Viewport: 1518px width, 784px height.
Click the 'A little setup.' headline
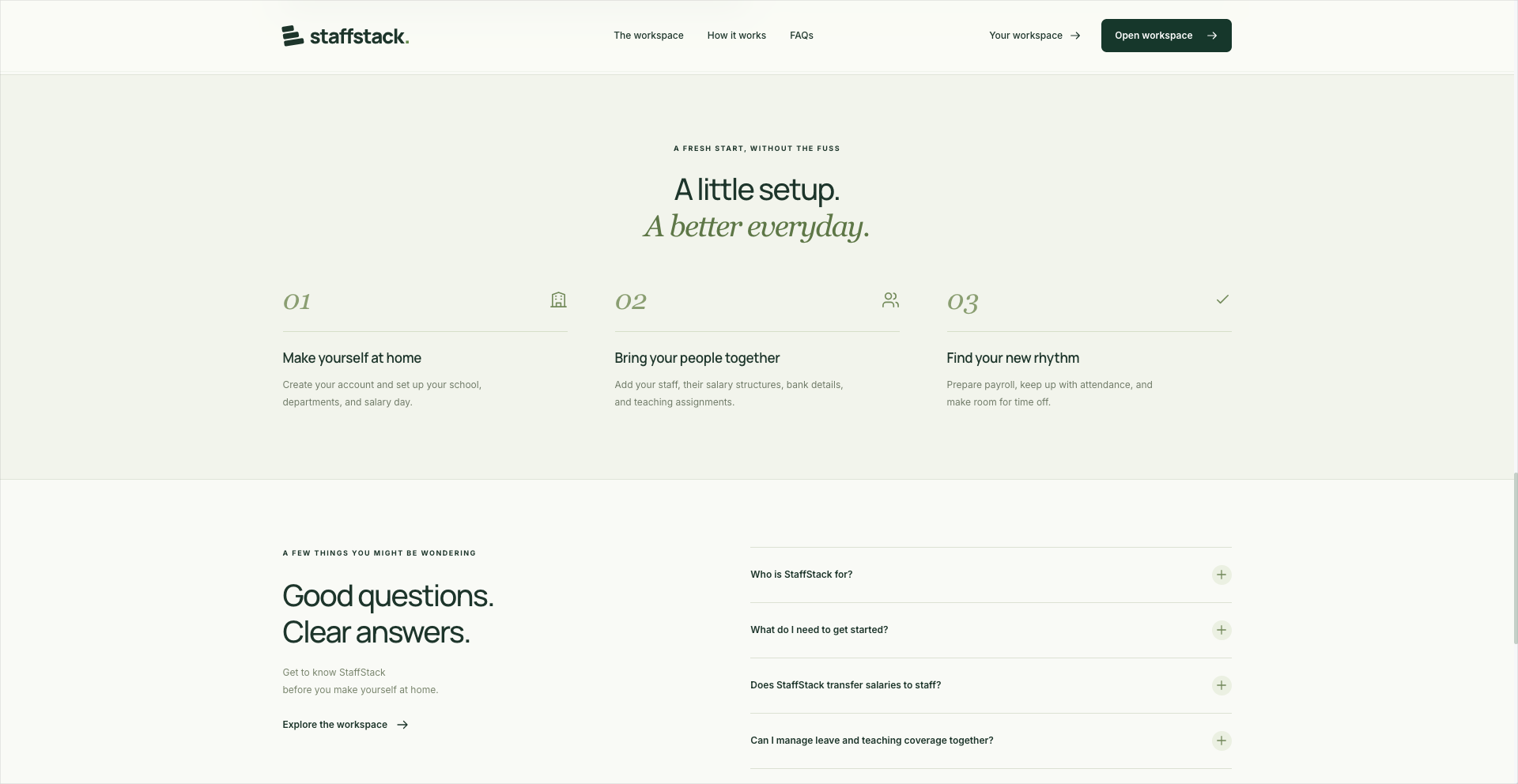pyautogui.click(x=757, y=190)
